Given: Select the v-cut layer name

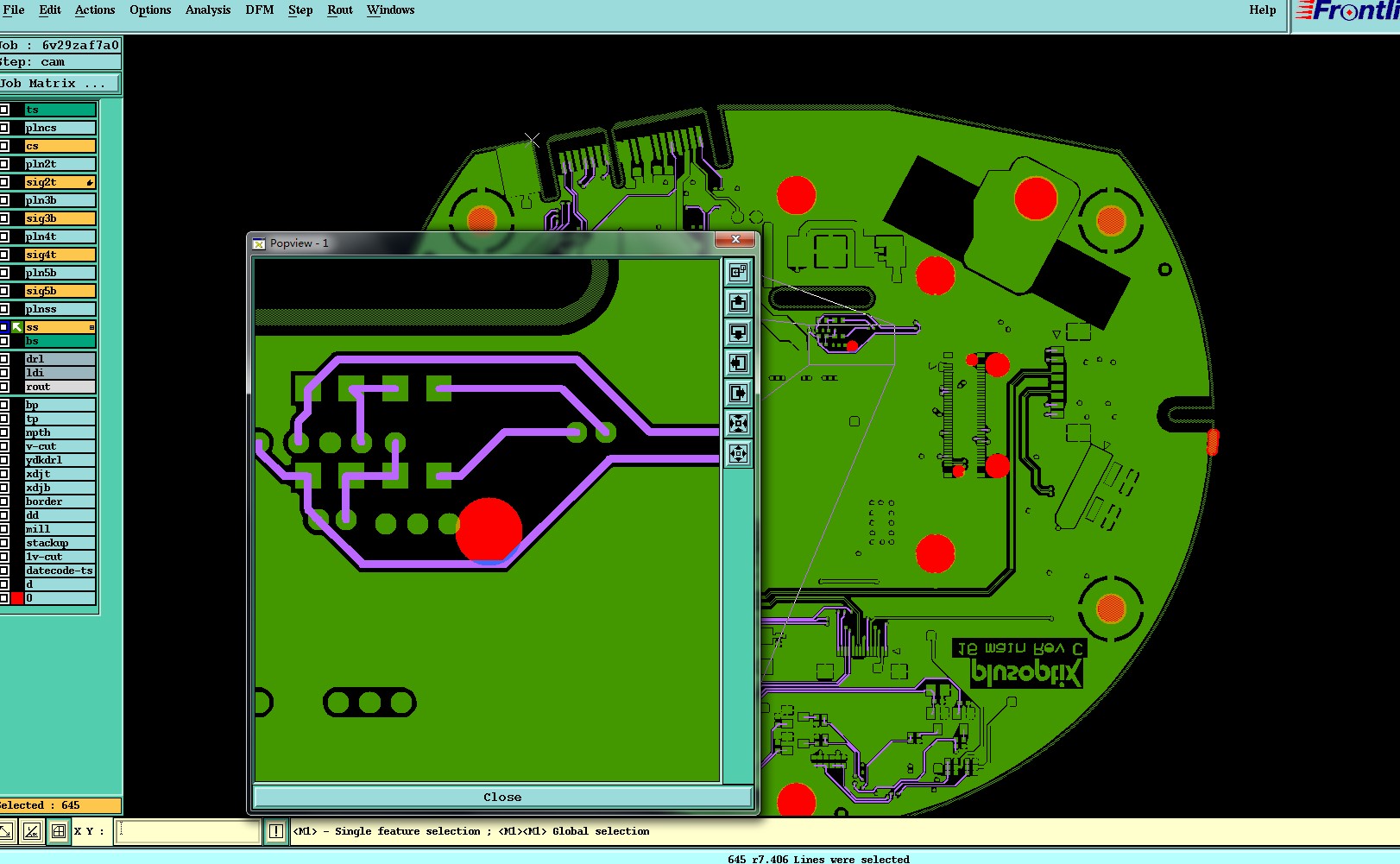Looking at the screenshot, I should [x=60, y=446].
